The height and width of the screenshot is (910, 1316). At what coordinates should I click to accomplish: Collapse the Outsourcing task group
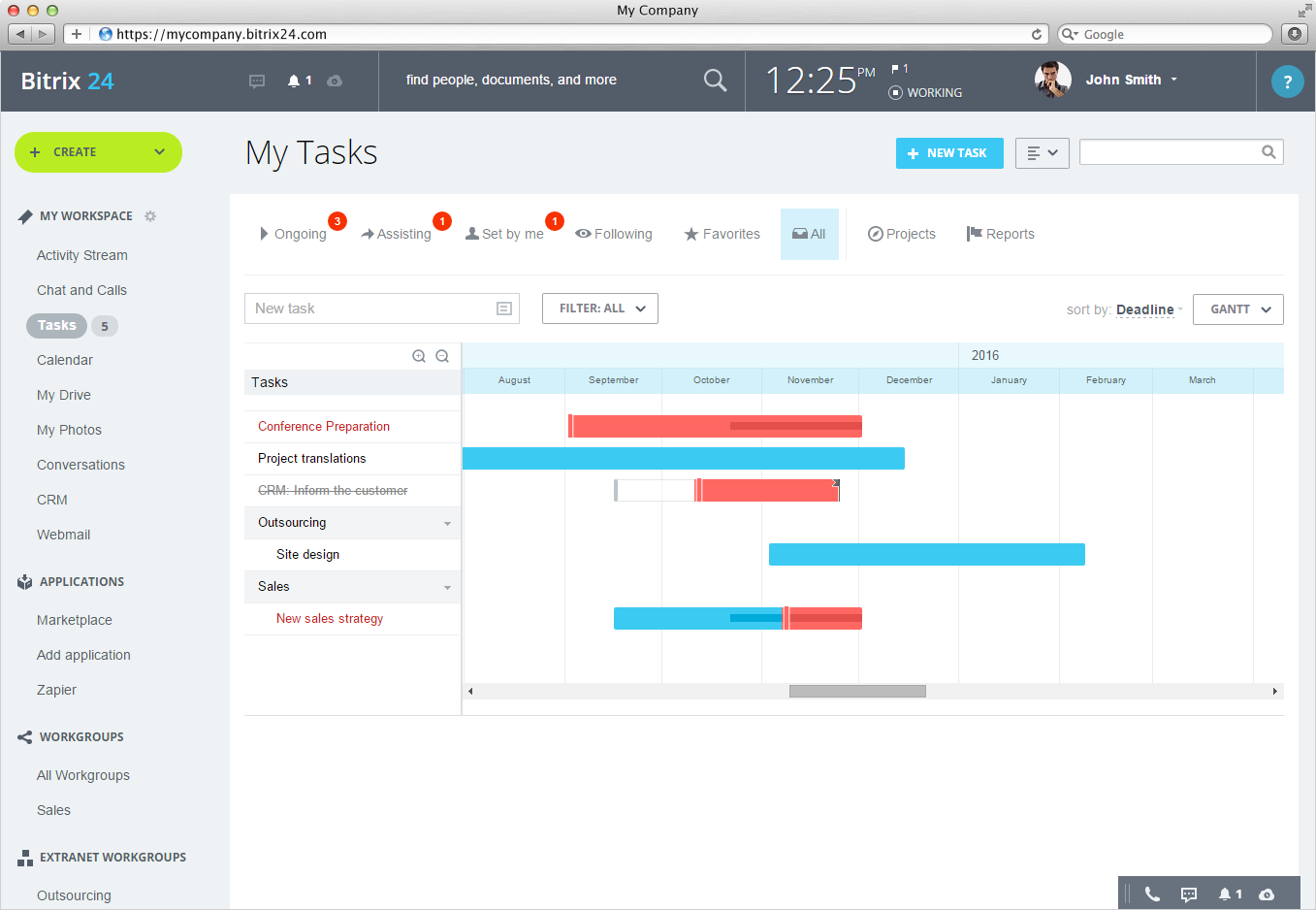coord(446,522)
